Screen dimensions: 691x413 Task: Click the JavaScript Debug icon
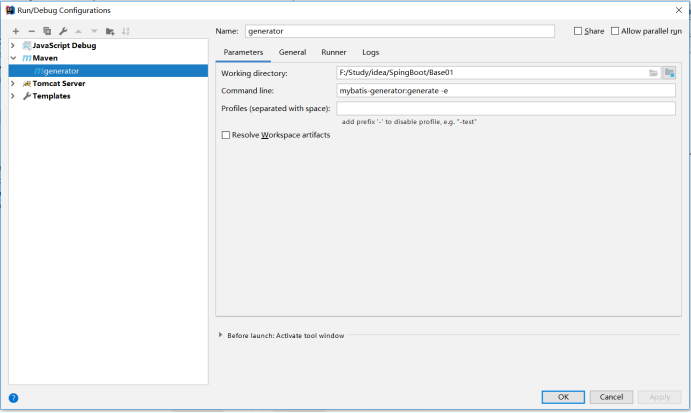point(27,45)
